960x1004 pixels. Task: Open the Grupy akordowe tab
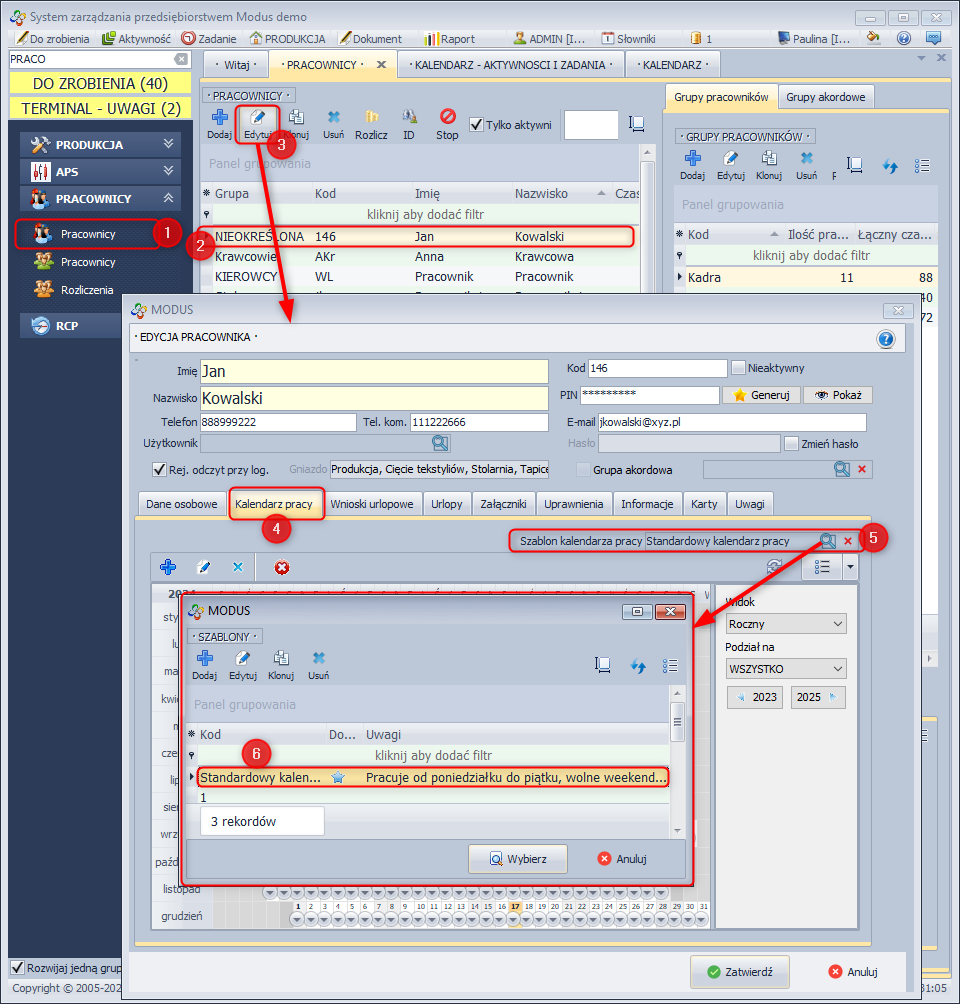click(x=826, y=97)
